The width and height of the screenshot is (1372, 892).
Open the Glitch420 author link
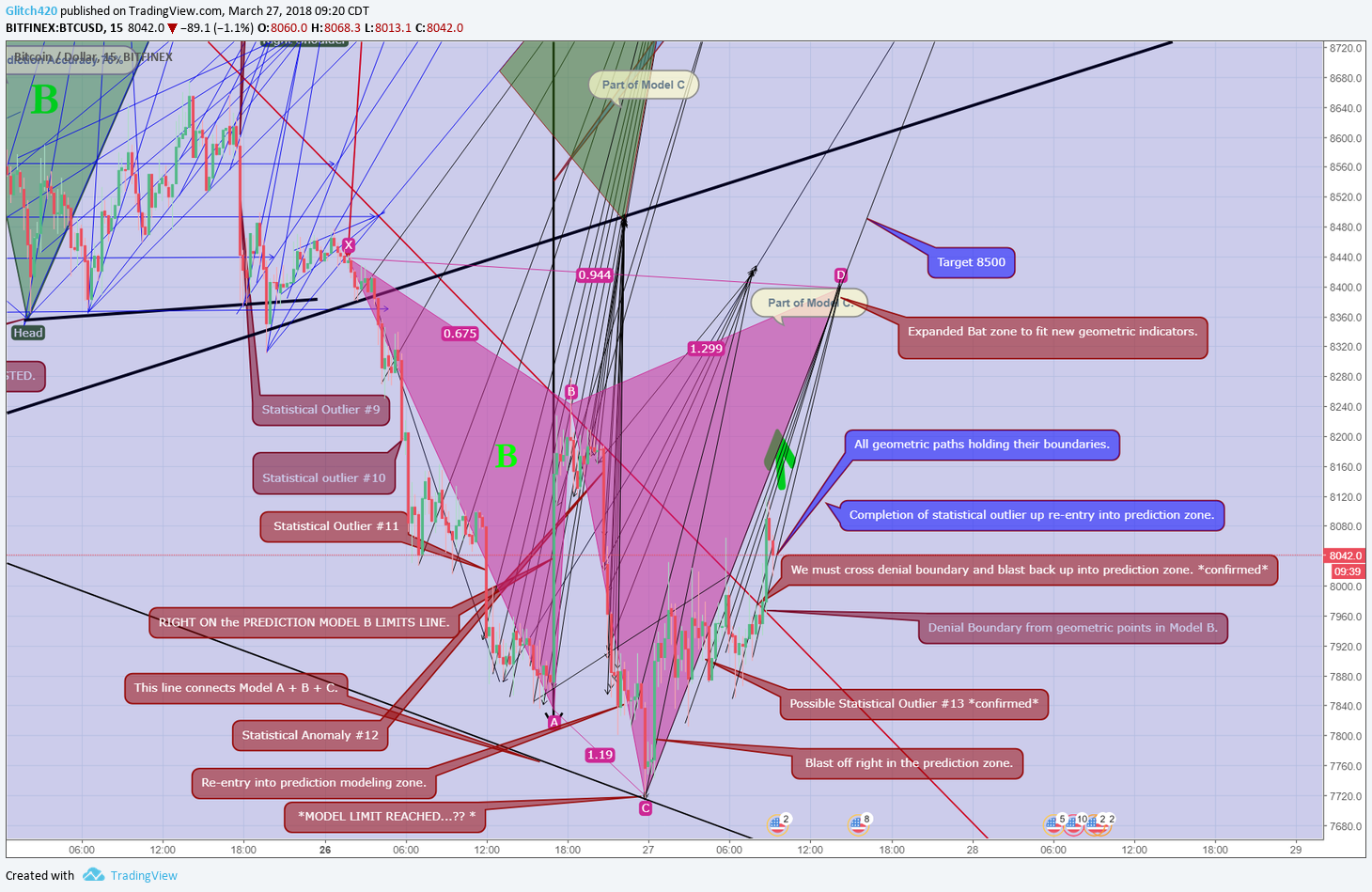click(31, 11)
